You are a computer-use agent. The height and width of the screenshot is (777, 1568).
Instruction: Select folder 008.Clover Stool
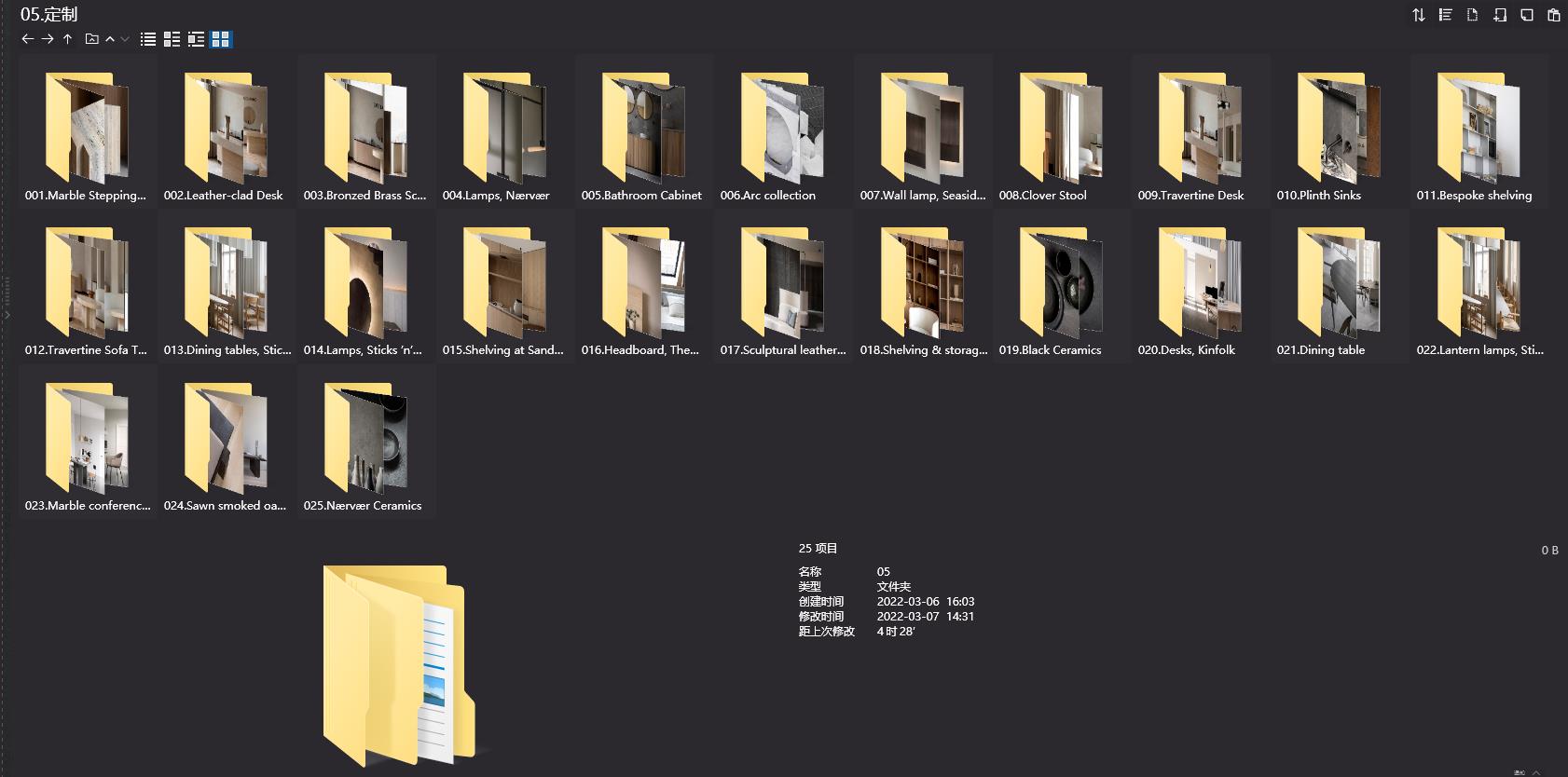[x=1062, y=130]
